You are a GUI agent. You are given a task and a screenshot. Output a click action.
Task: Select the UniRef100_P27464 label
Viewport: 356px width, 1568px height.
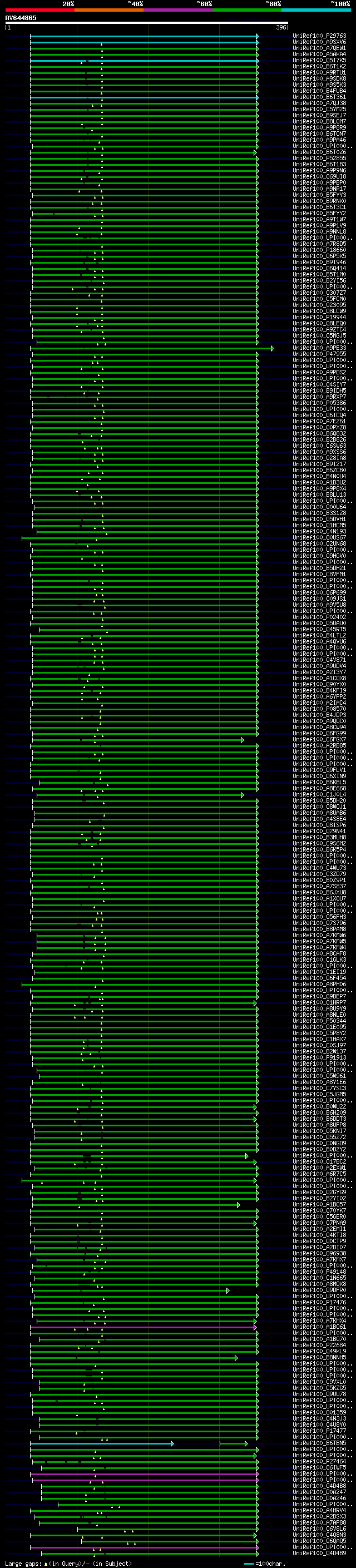click(319, 1461)
